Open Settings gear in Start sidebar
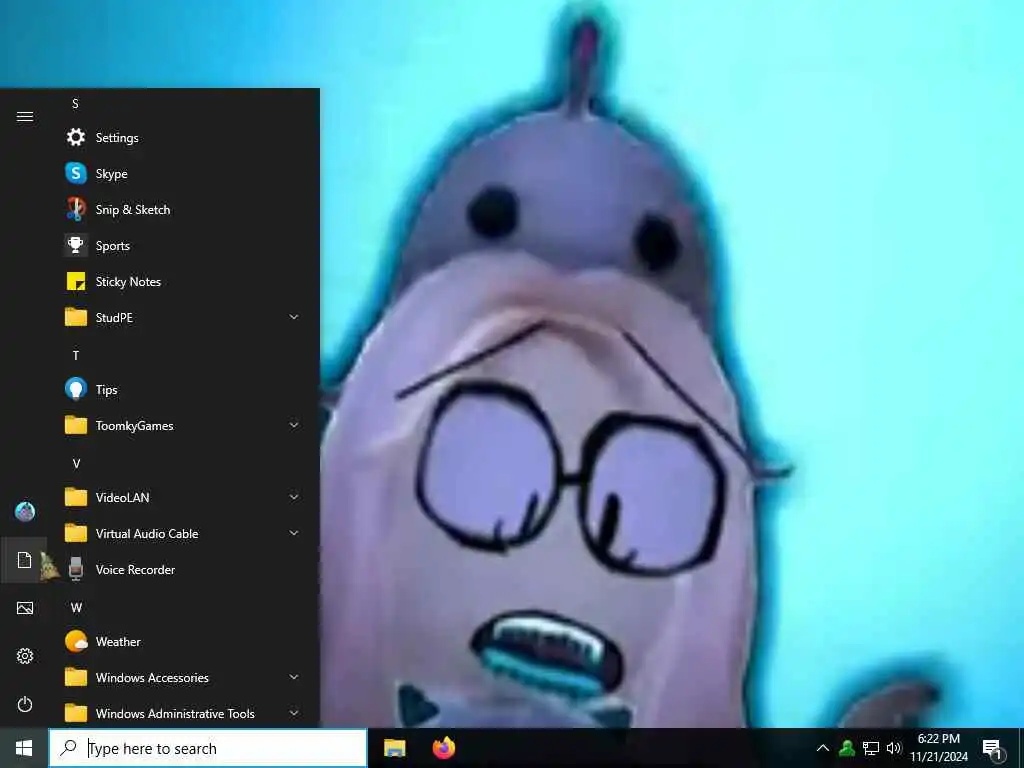Viewport: 1024px width, 768px height. [x=25, y=656]
